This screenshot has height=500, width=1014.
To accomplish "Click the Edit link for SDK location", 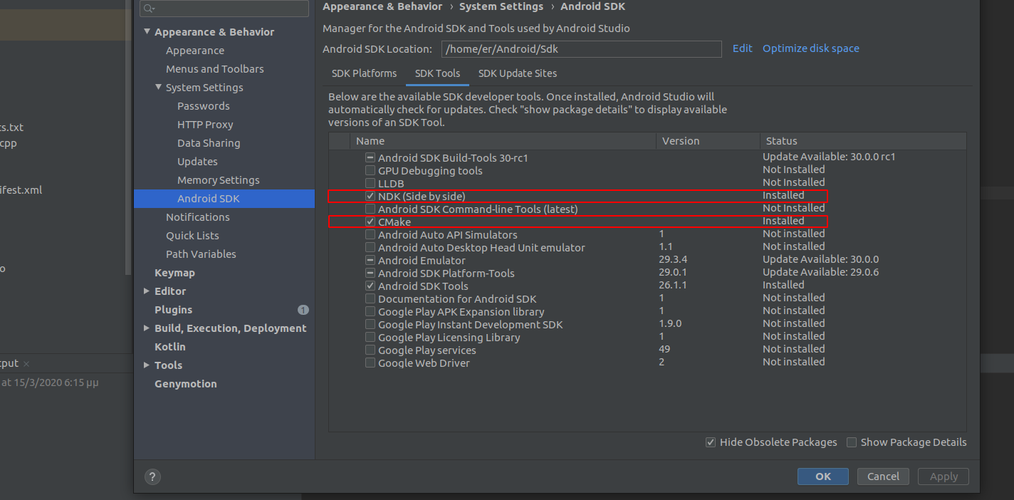I will tap(742, 48).
